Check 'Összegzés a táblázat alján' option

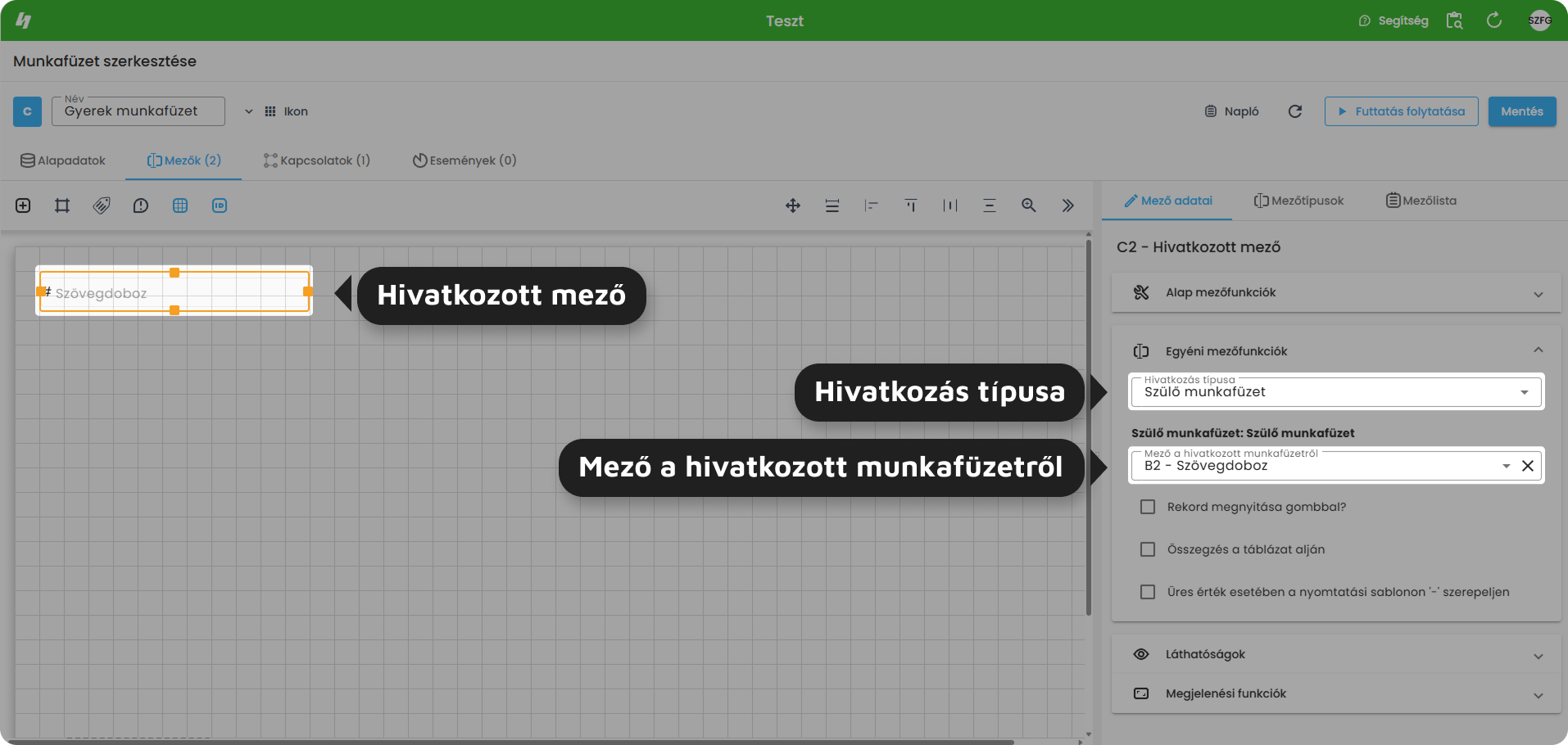[1148, 549]
